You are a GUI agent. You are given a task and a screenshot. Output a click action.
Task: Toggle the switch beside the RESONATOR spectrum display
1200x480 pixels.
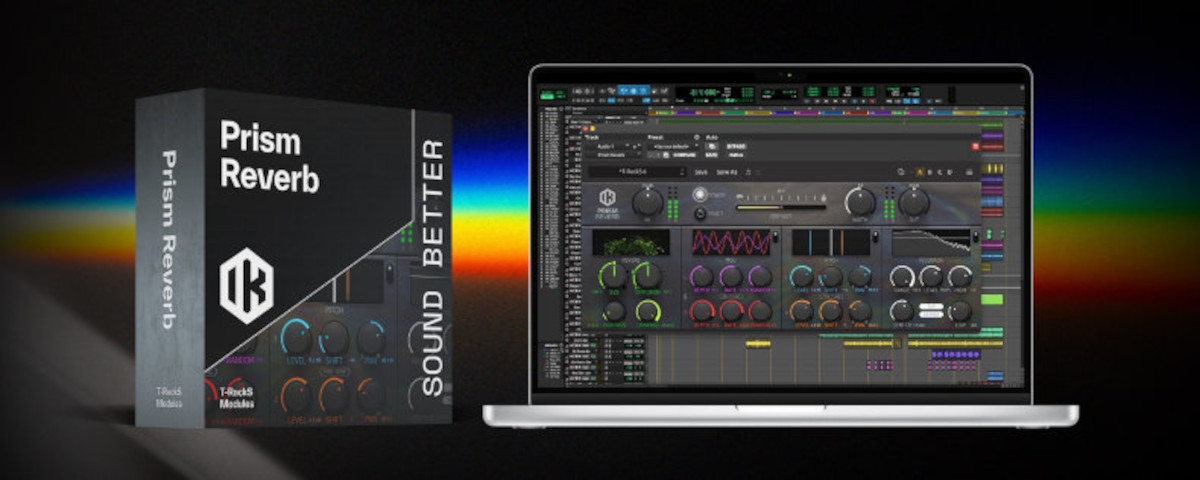(975, 237)
